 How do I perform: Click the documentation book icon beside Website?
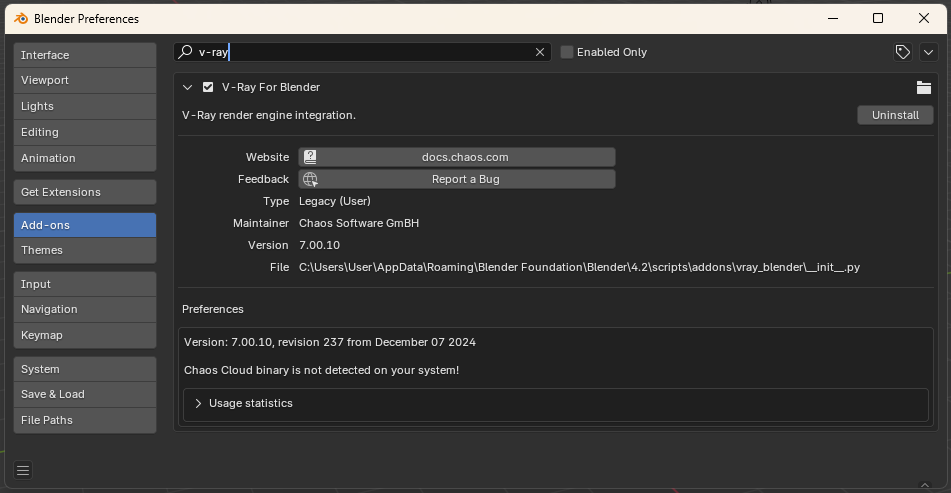click(x=310, y=157)
